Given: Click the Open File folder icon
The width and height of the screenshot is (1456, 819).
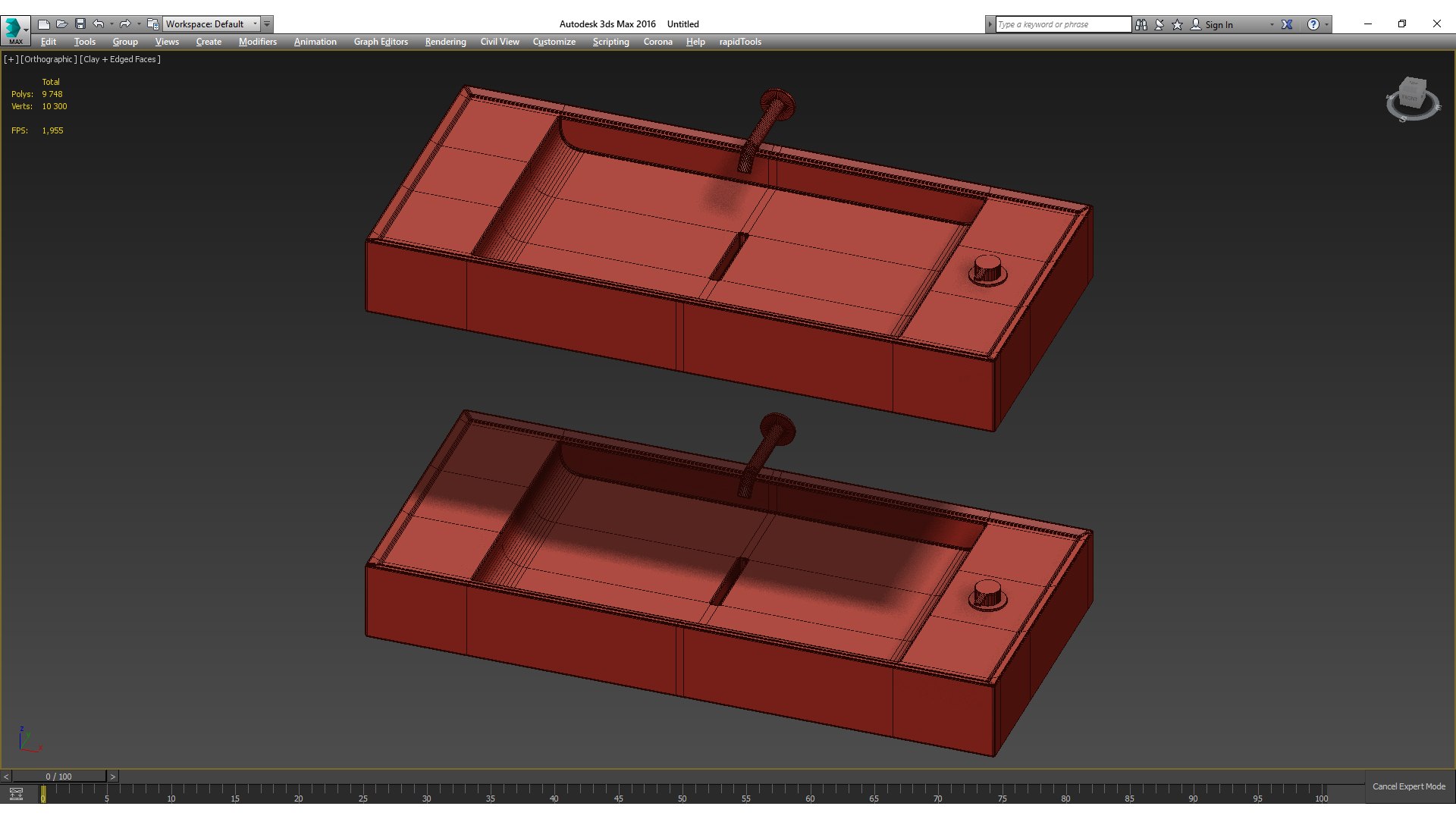Looking at the screenshot, I should click(x=62, y=24).
